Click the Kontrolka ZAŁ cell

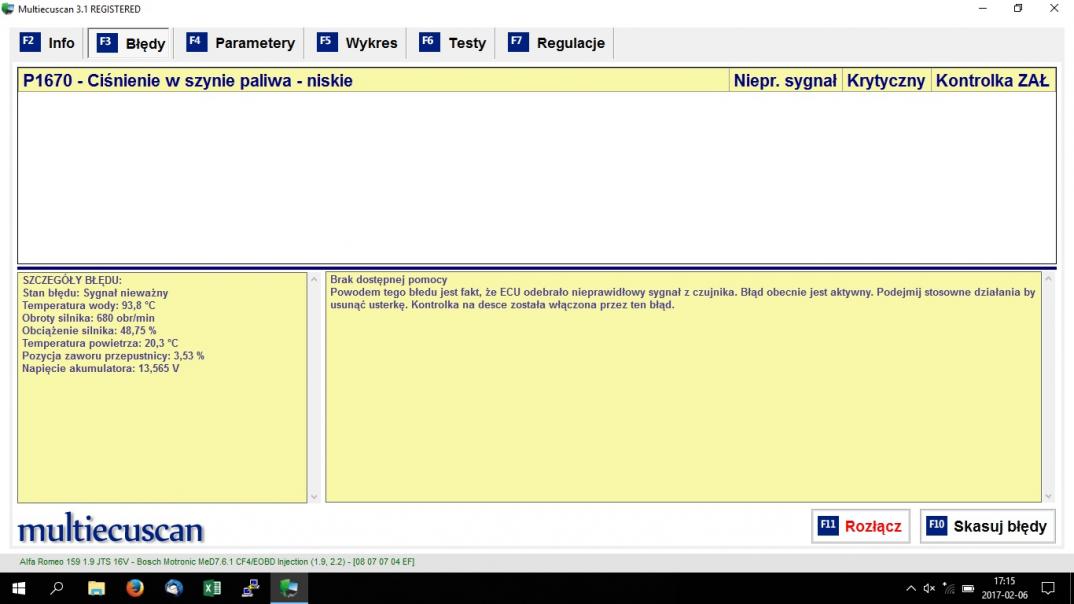tap(993, 81)
